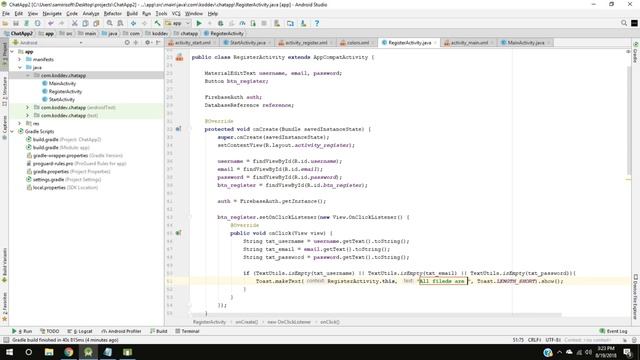Click the Windows Start button
This screenshot has height=360, width=640.
tap(9, 352)
